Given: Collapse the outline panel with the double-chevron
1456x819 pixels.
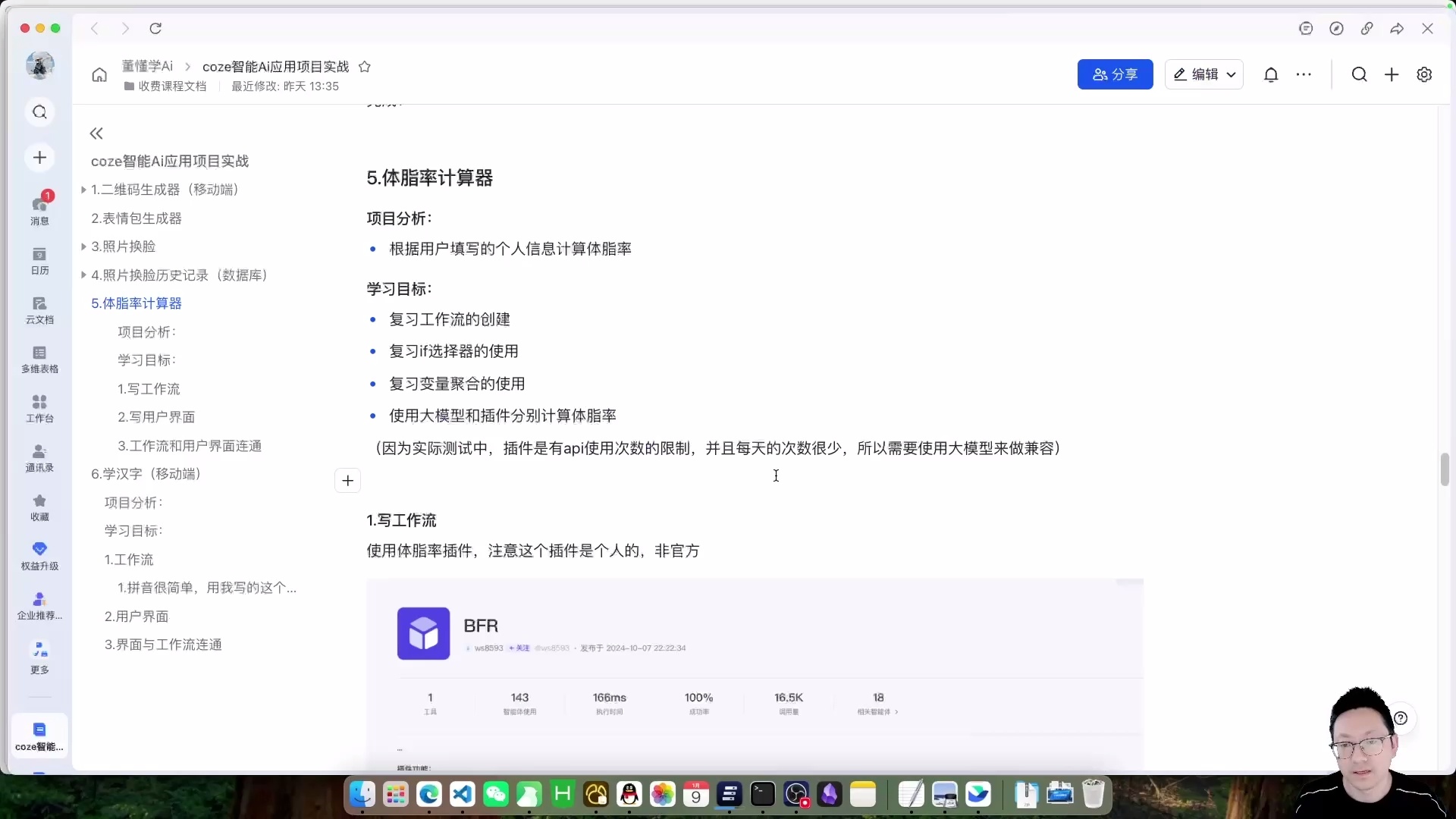Looking at the screenshot, I should (x=96, y=133).
